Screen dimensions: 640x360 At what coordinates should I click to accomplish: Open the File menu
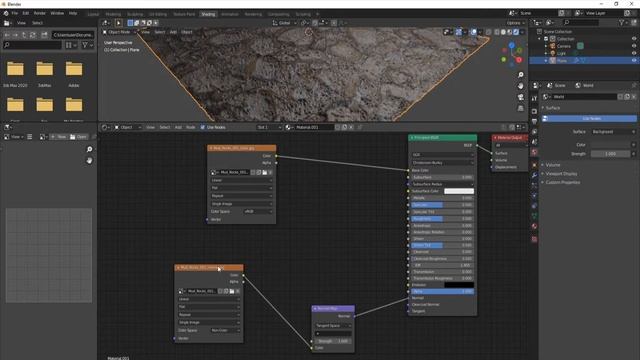tap(15, 13)
